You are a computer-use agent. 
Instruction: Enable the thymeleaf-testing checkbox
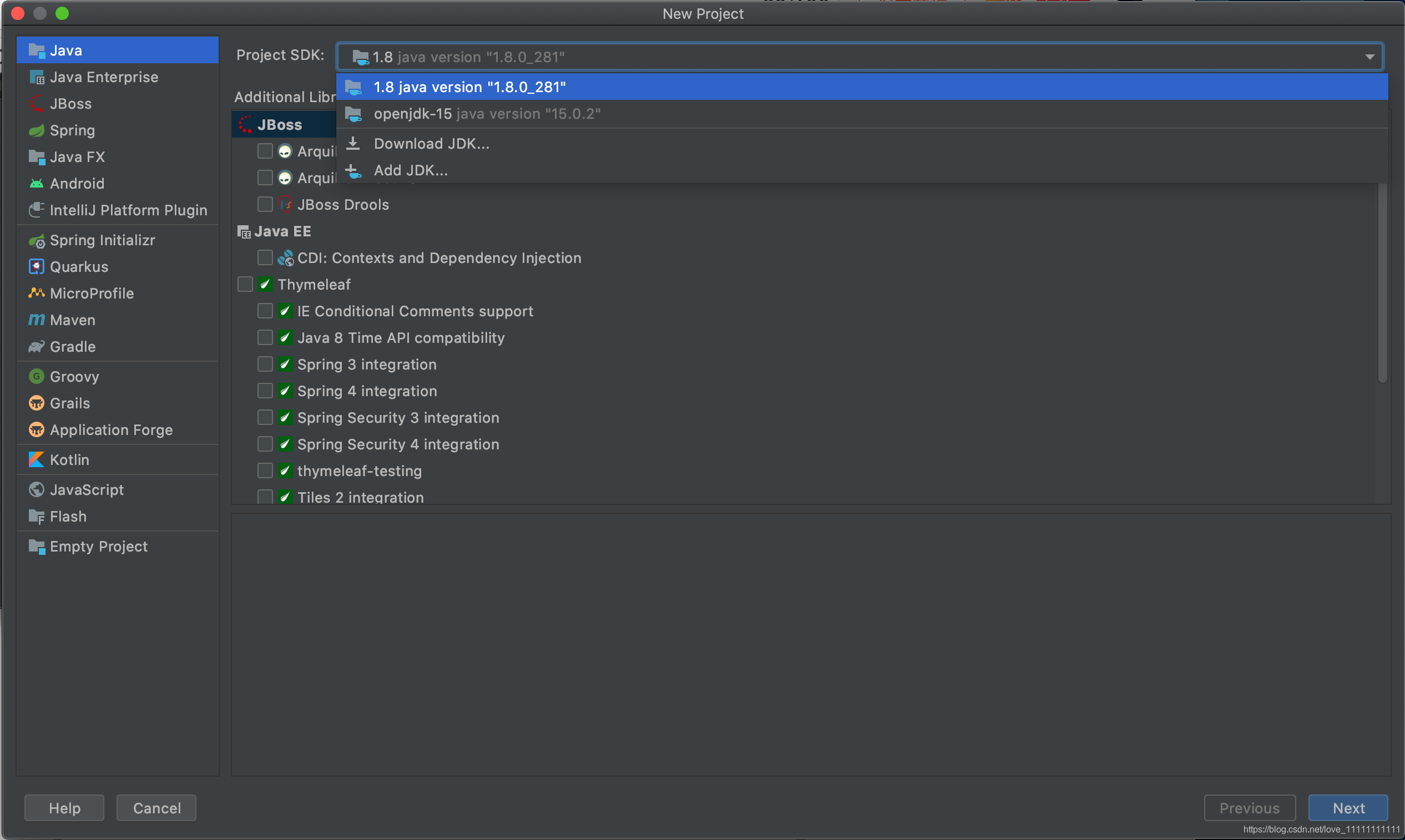pyautogui.click(x=265, y=470)
